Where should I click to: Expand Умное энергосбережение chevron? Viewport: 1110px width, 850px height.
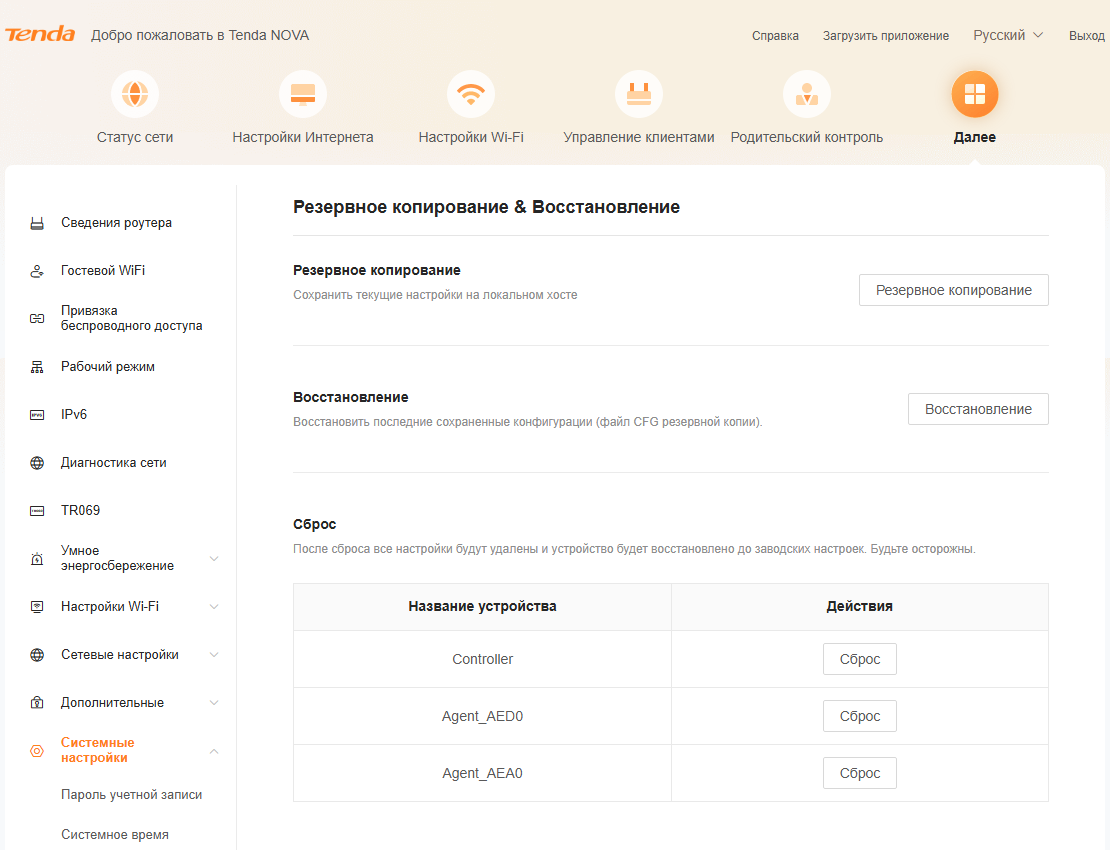tap(214, 558)
